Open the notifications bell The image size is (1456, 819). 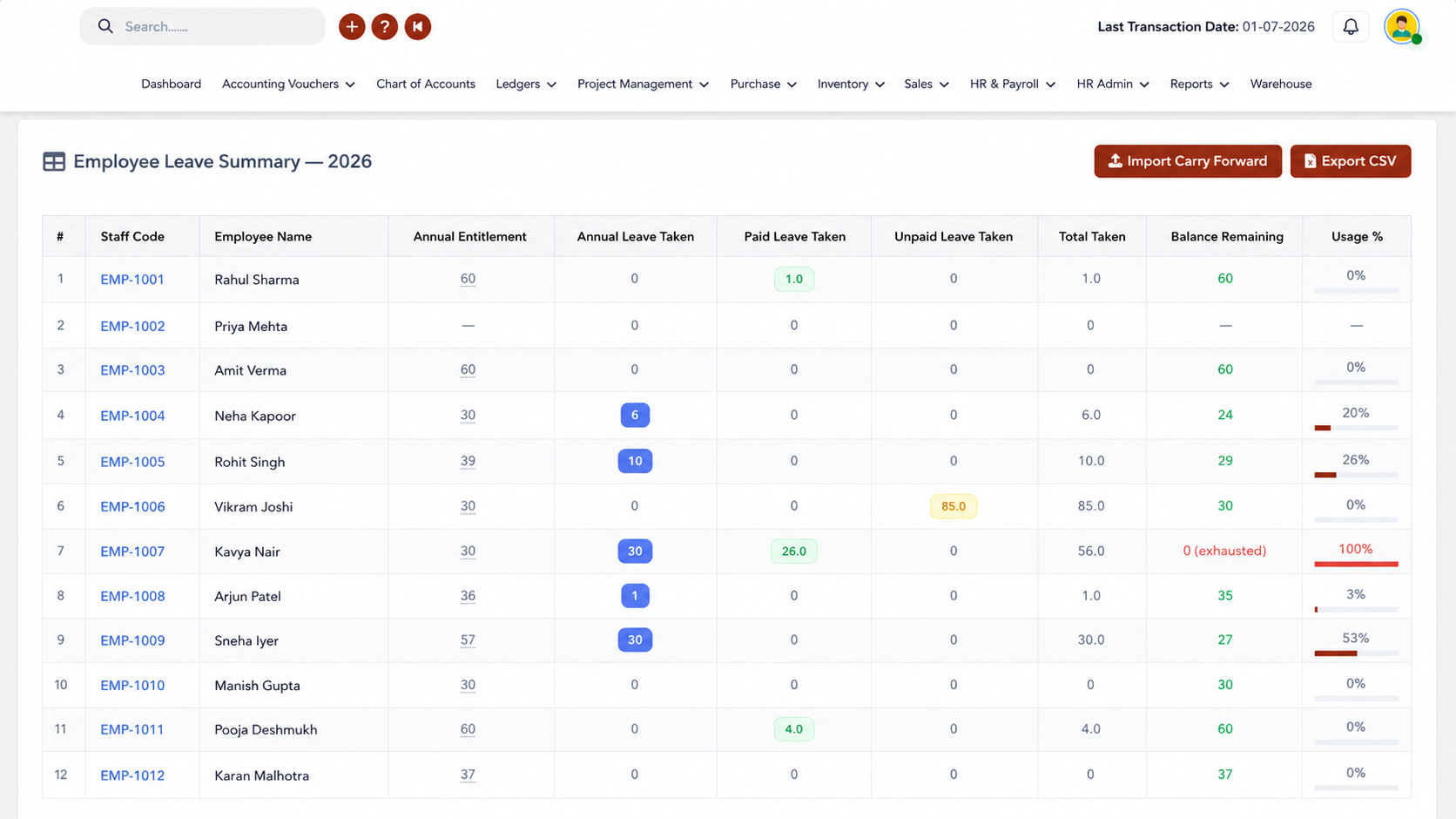click(1351, 27)
